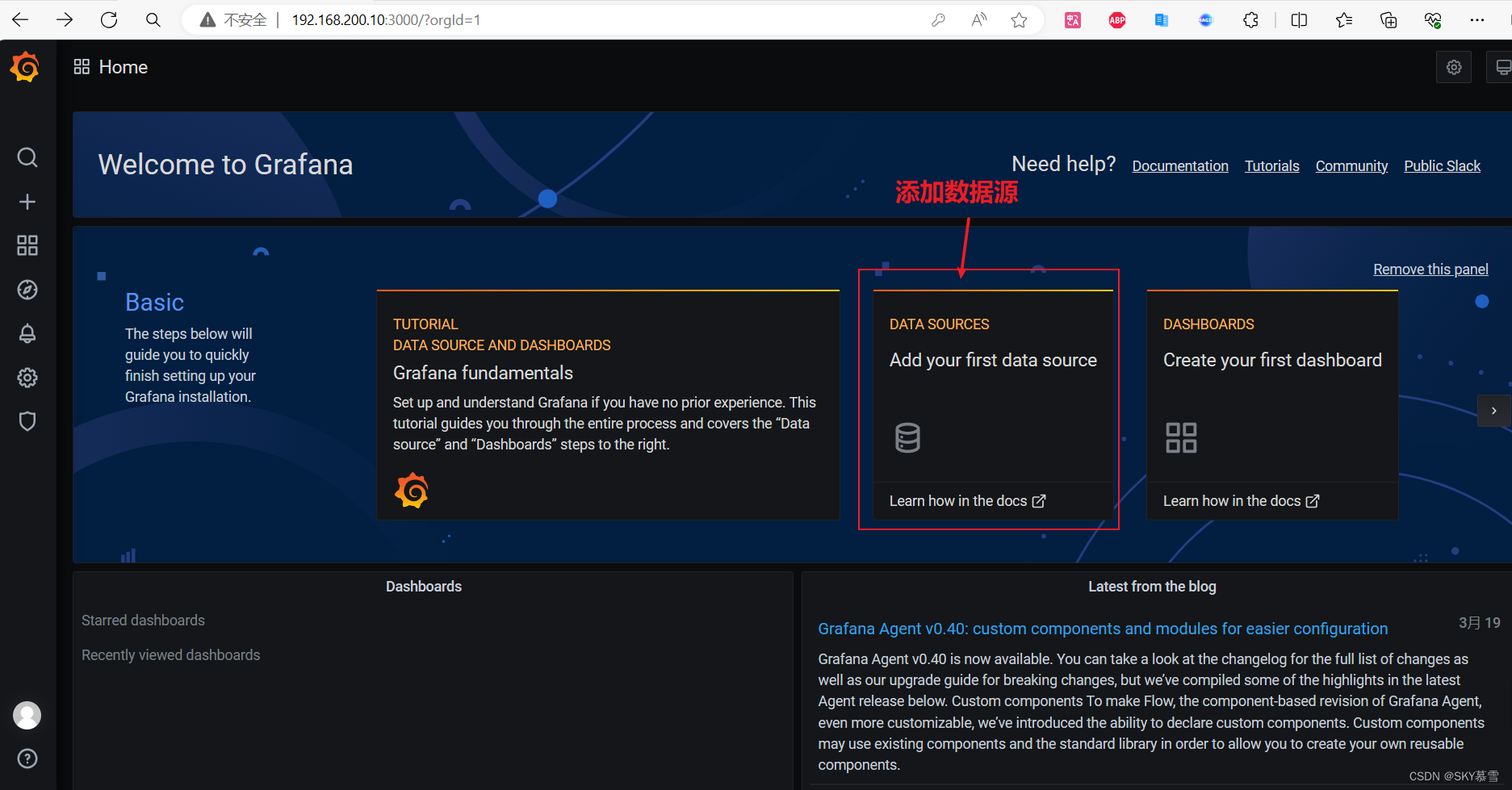Cycle view mode monitor icon
The height and width of the screenshot is (790, 1512).
click(1502, 67)
